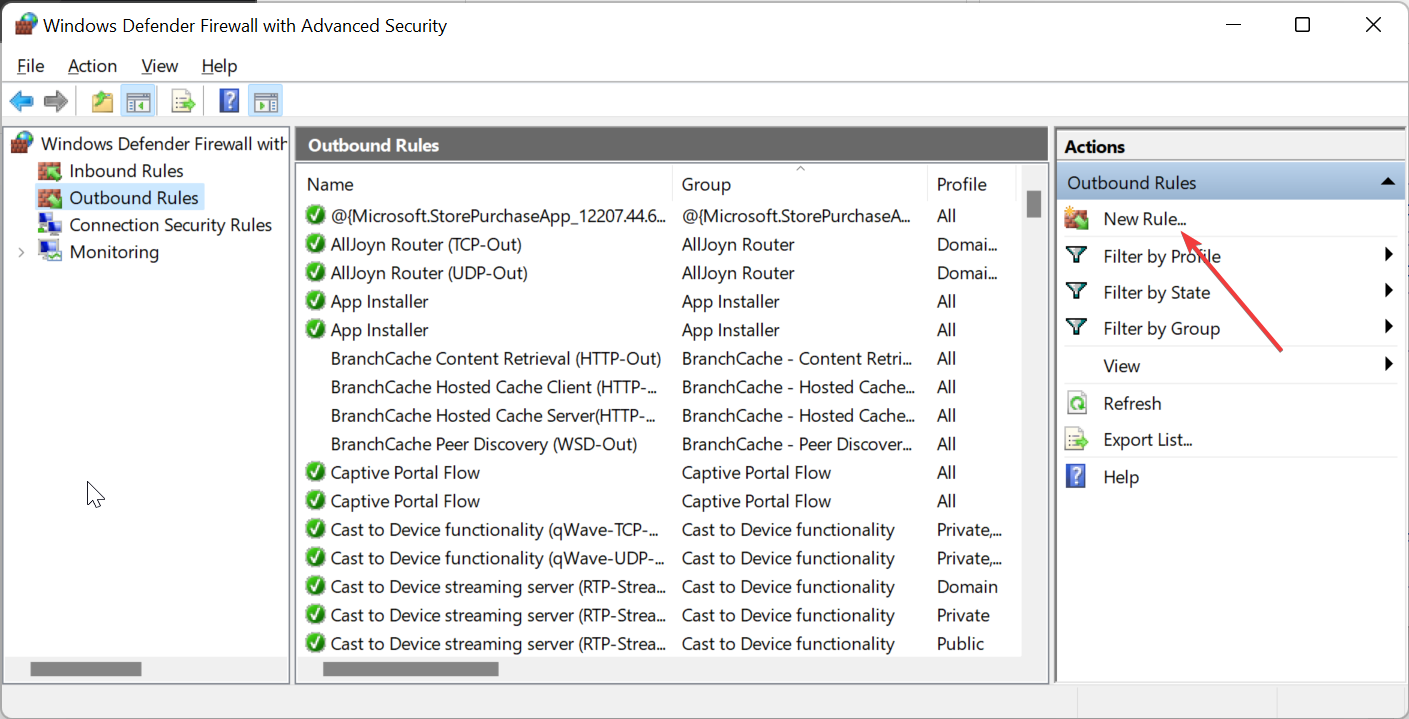Image resolution: width=1409 pixels, height=719 pixels.
Task: Select the BranchCache Peer Discovery (WSD-Out) rule
Action: tap(484, 444)
